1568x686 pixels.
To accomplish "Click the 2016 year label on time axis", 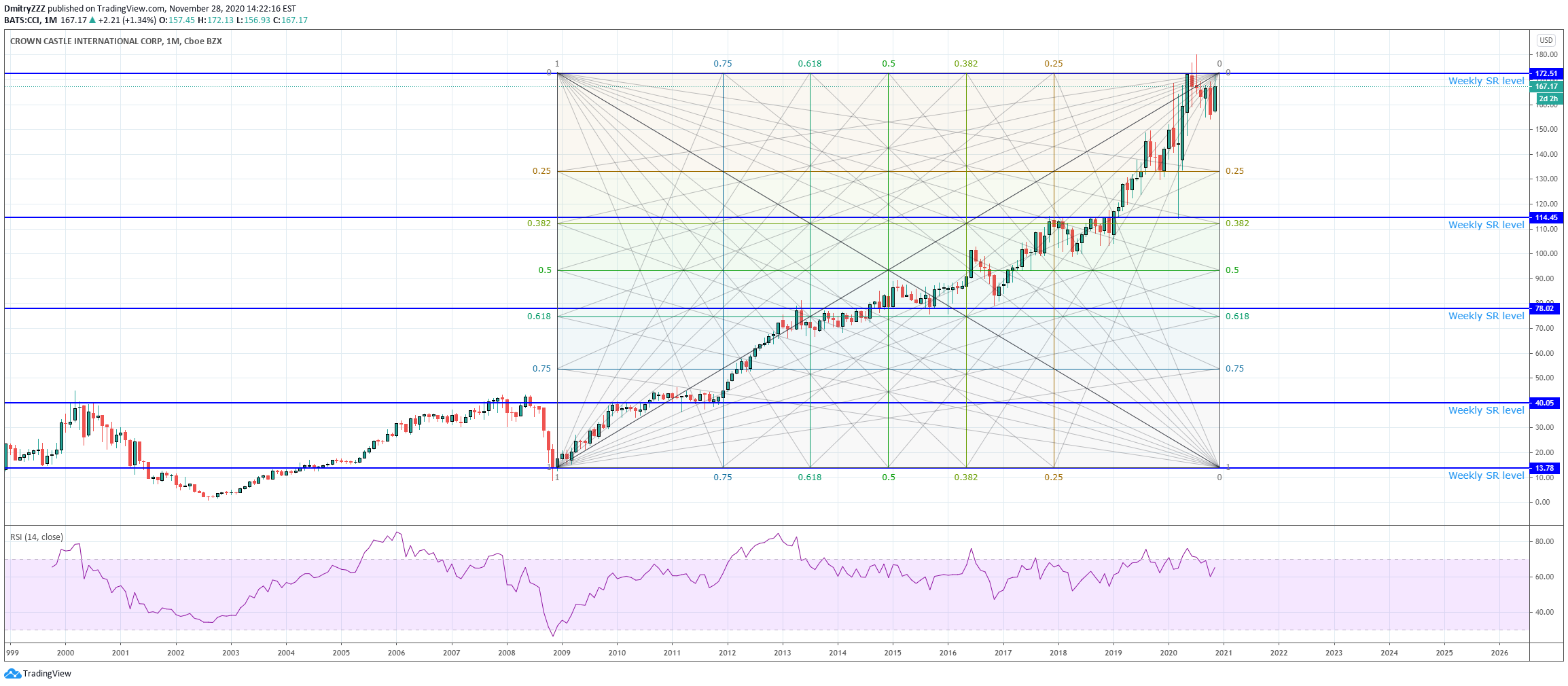I will click(x=948, y=653).
